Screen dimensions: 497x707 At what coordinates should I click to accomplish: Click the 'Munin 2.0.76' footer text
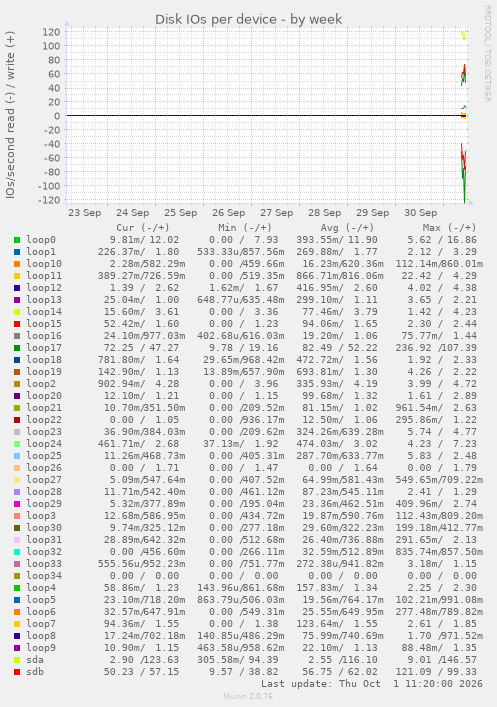click(x=248, y=697)
